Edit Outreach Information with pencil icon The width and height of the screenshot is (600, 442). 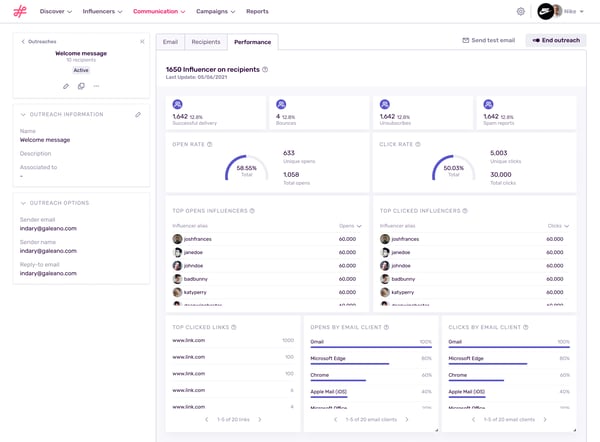[x=138, y=114]
